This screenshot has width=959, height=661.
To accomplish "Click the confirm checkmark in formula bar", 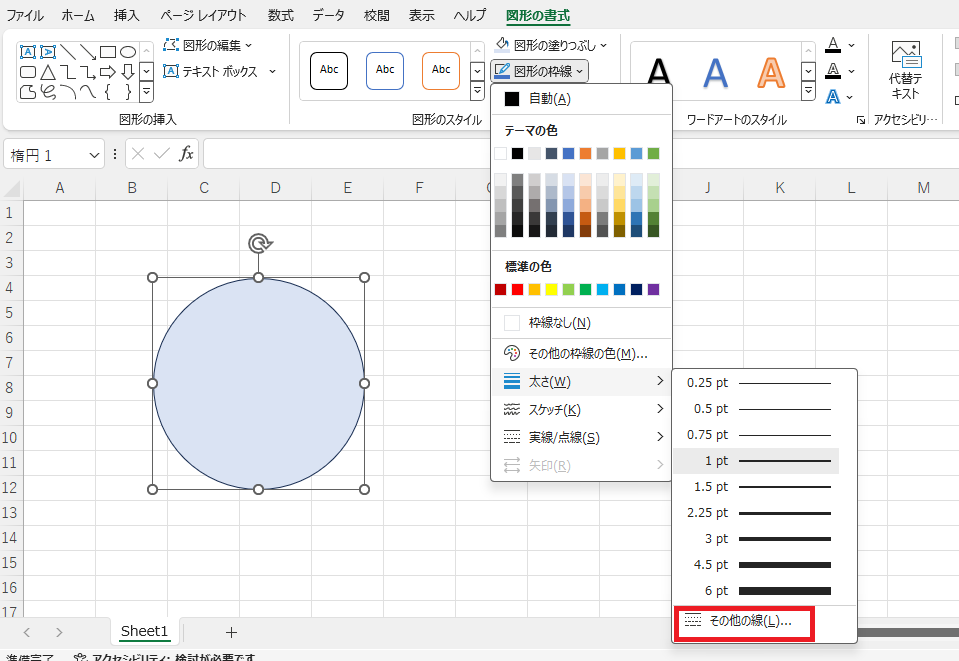I will coord(162,153).
